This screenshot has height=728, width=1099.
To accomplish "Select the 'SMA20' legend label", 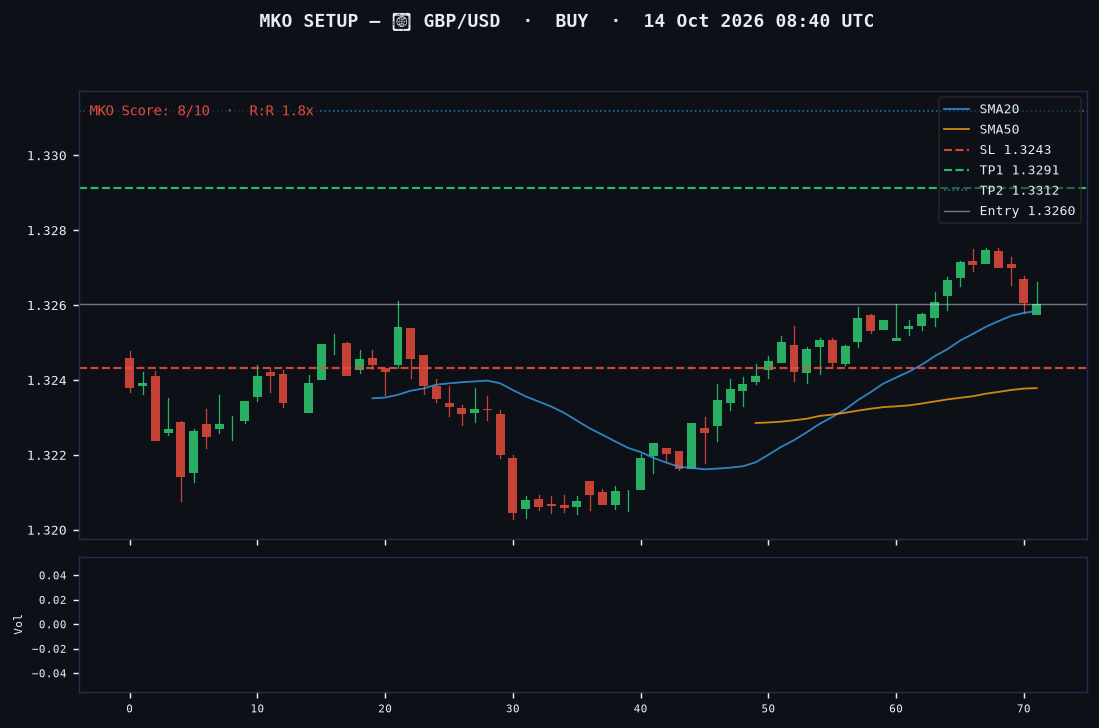I will [x=999, y=109].
